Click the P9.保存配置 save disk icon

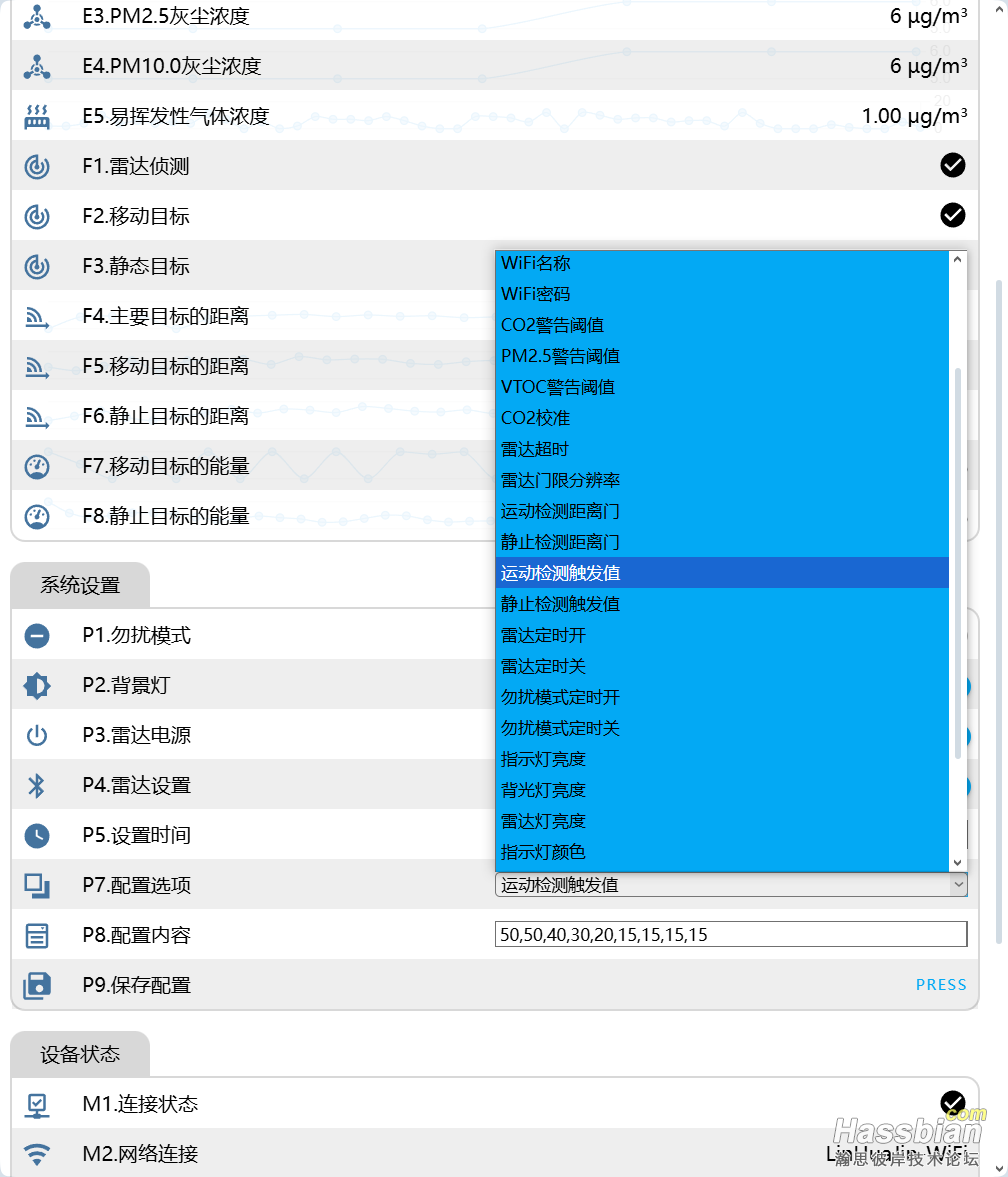[x=37, y=986]
